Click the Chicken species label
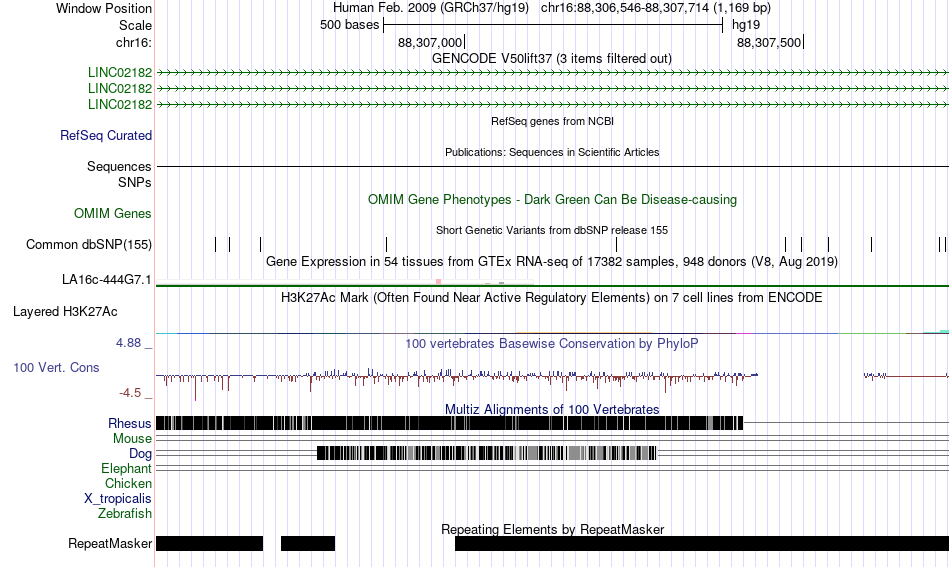 point(128,483)
